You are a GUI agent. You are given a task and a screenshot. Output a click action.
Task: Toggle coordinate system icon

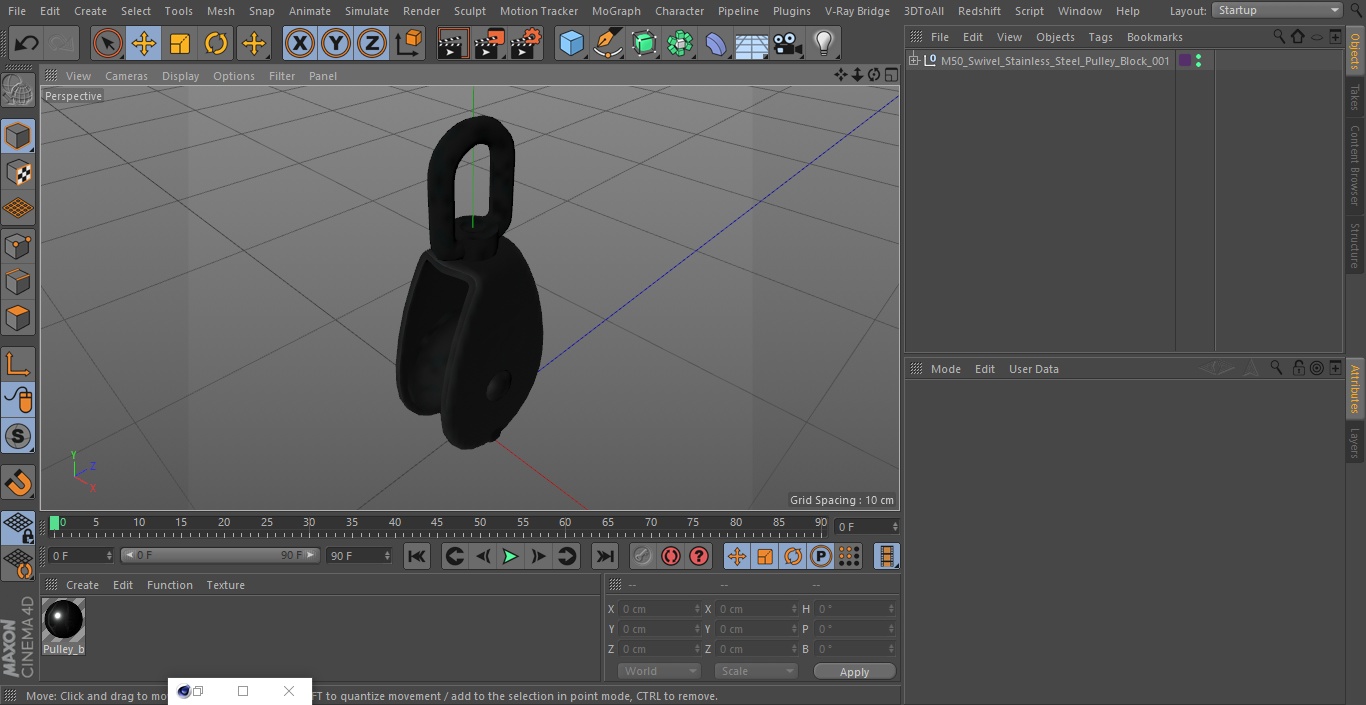pyautogui.click(x=409, y=43)
